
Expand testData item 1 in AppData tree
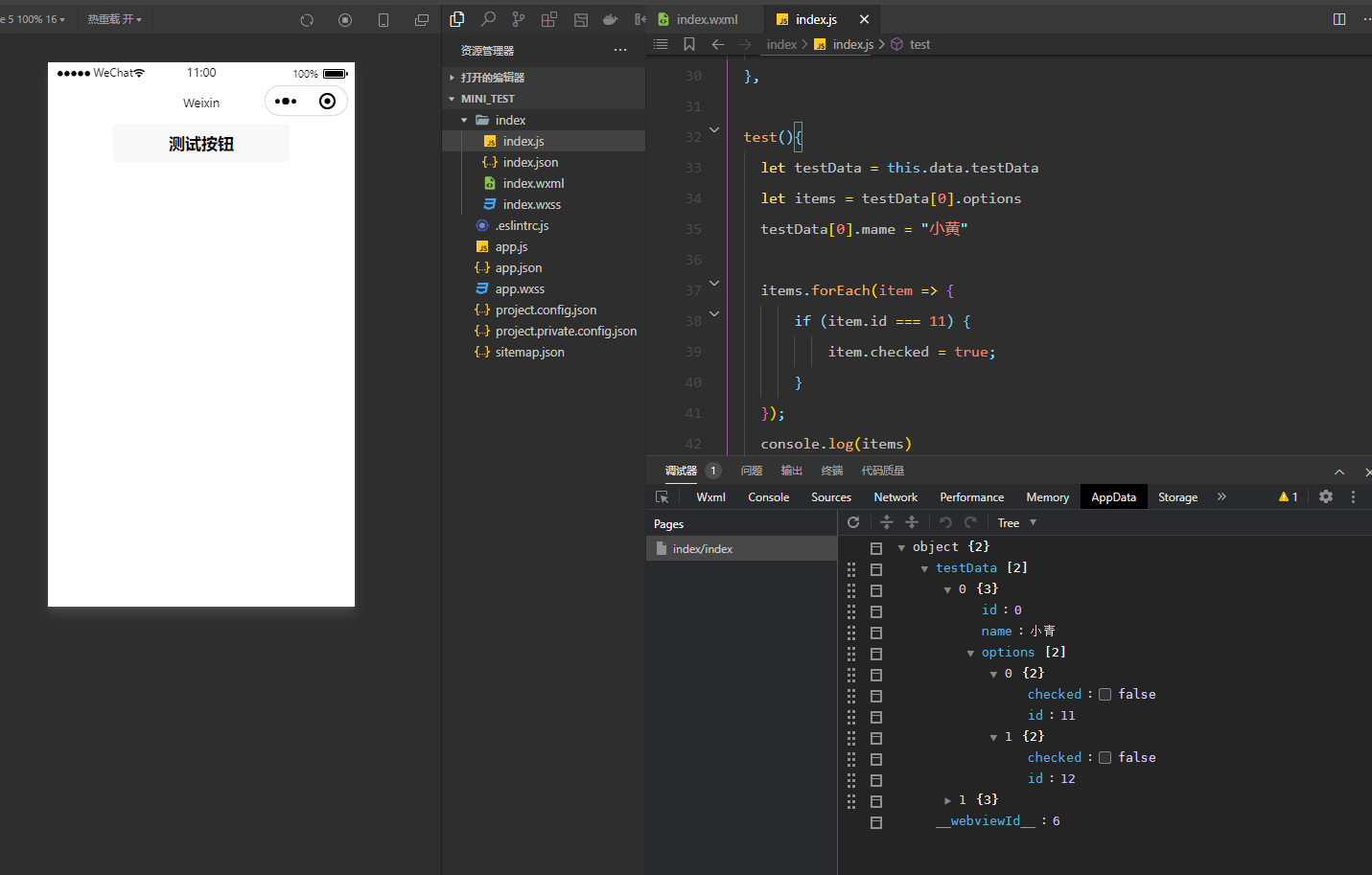pos(947,800)
